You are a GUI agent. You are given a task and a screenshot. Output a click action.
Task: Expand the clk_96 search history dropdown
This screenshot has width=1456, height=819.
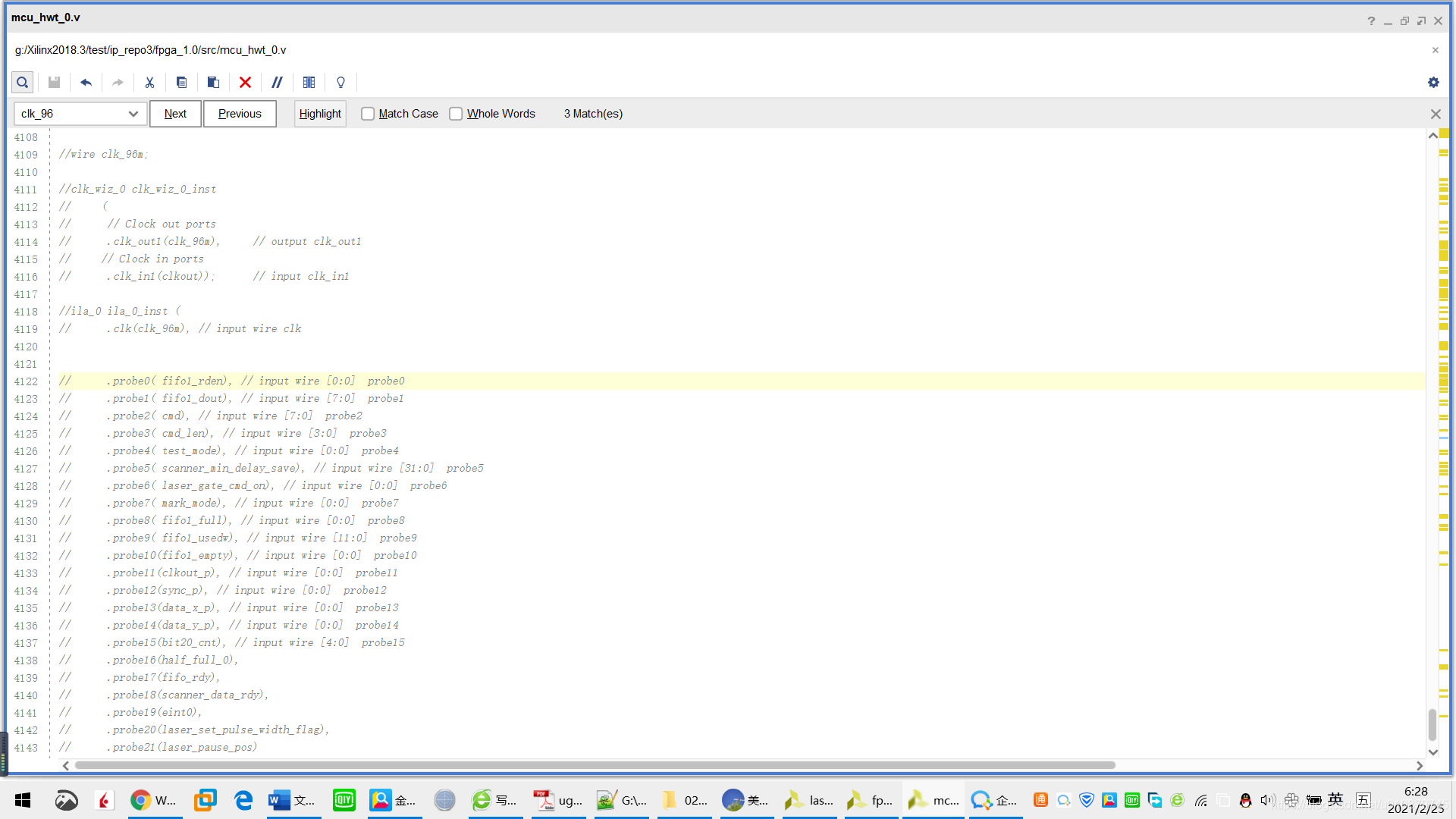133,114
